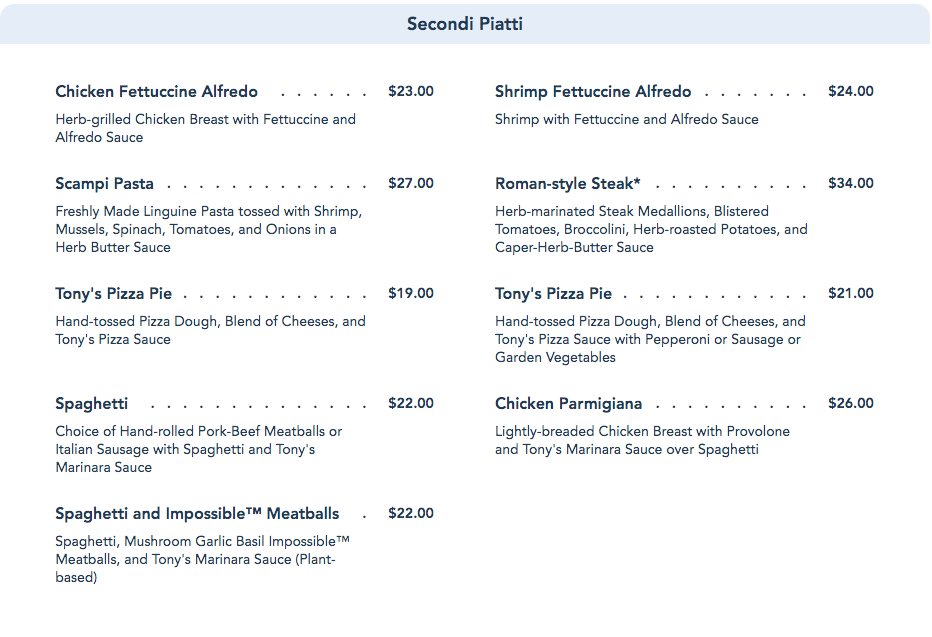Click the Secondi Piatti section header
Image resolution: width=932 pixels, height=637 pixels.
tap(465, 23)
